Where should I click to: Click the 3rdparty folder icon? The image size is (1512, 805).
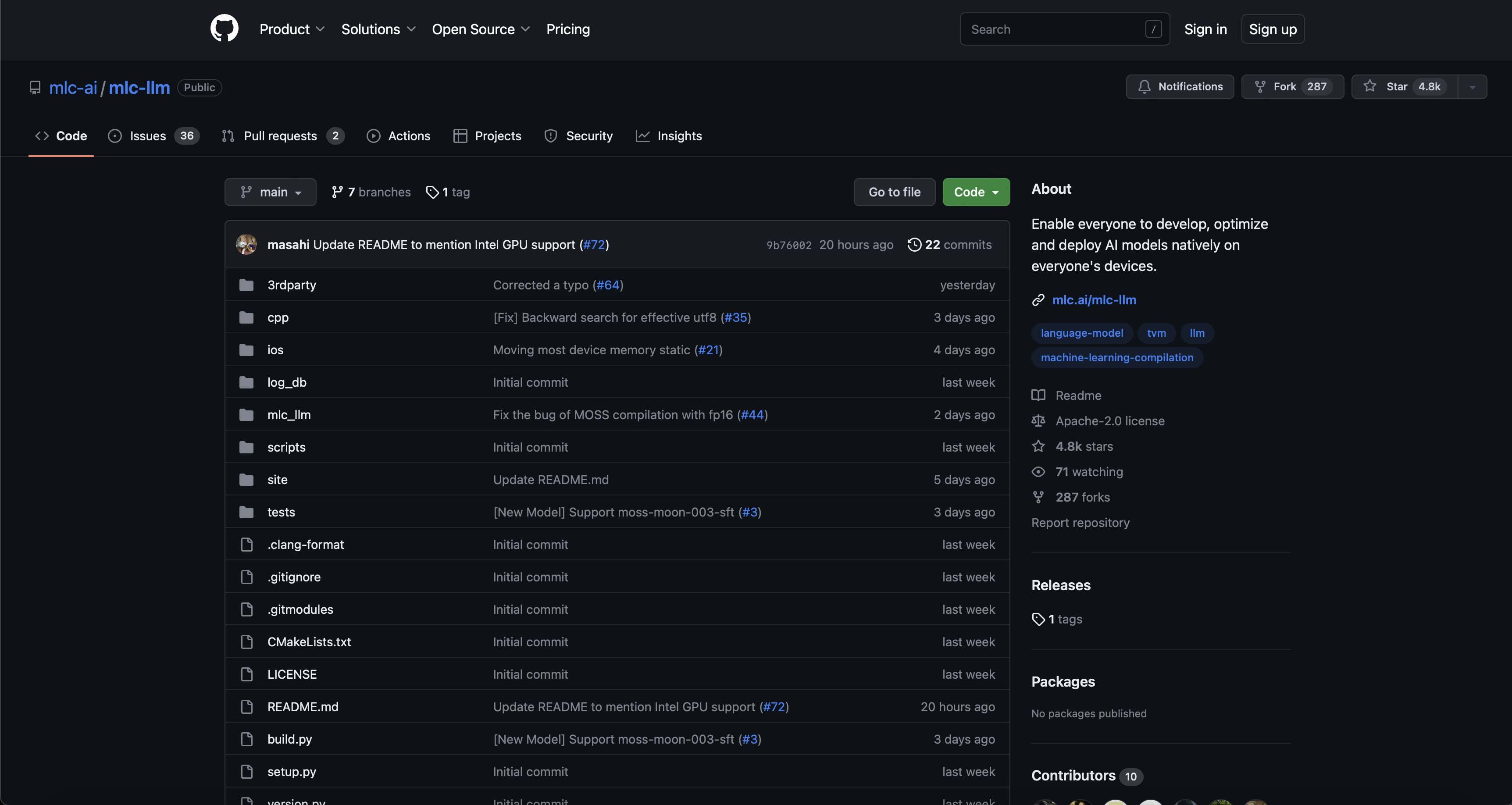(246, 285)
